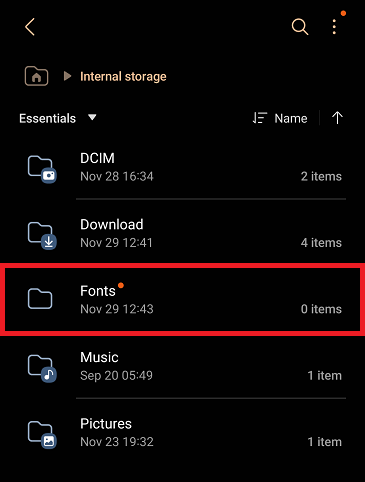Open the Pictures folder
The height and width of the screenshot is (482, 365).
click(182, 432)
